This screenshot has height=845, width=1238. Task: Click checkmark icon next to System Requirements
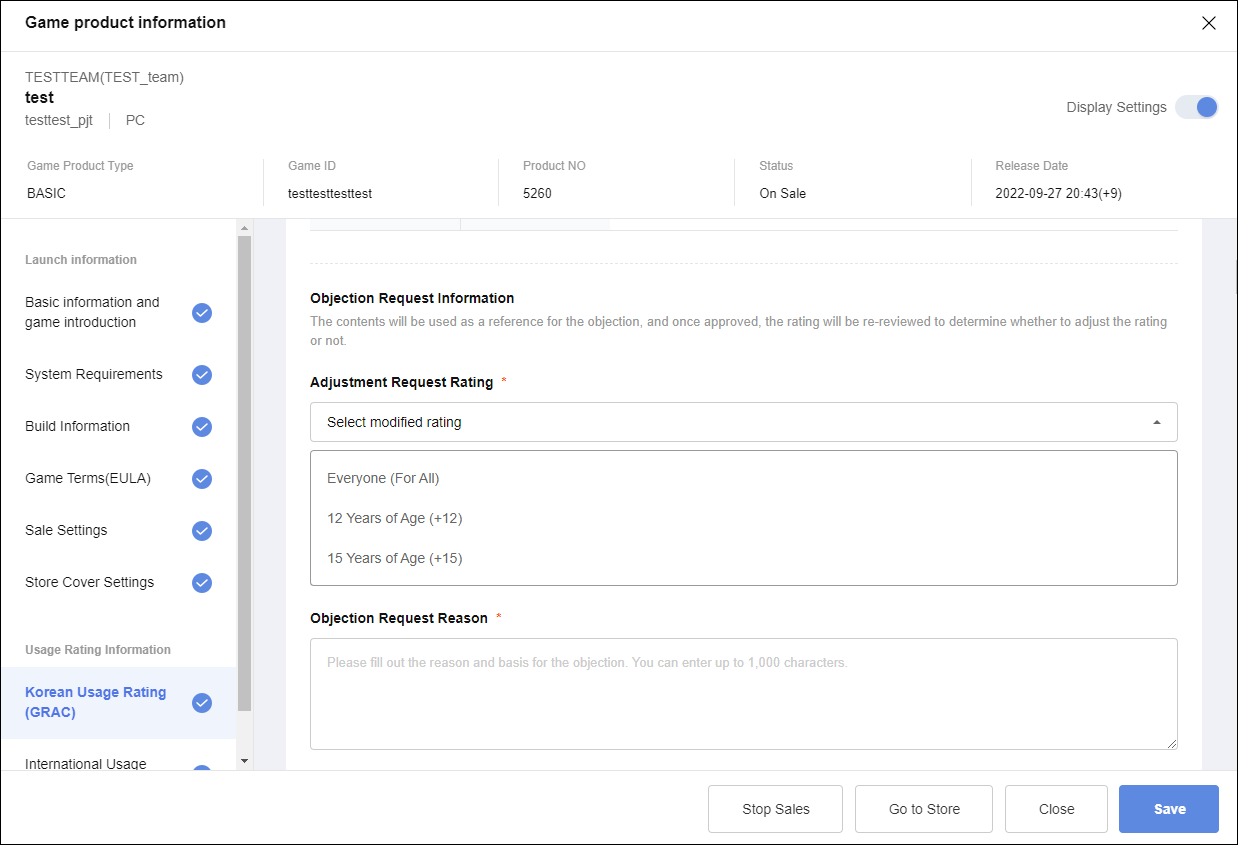pos(202,375)
